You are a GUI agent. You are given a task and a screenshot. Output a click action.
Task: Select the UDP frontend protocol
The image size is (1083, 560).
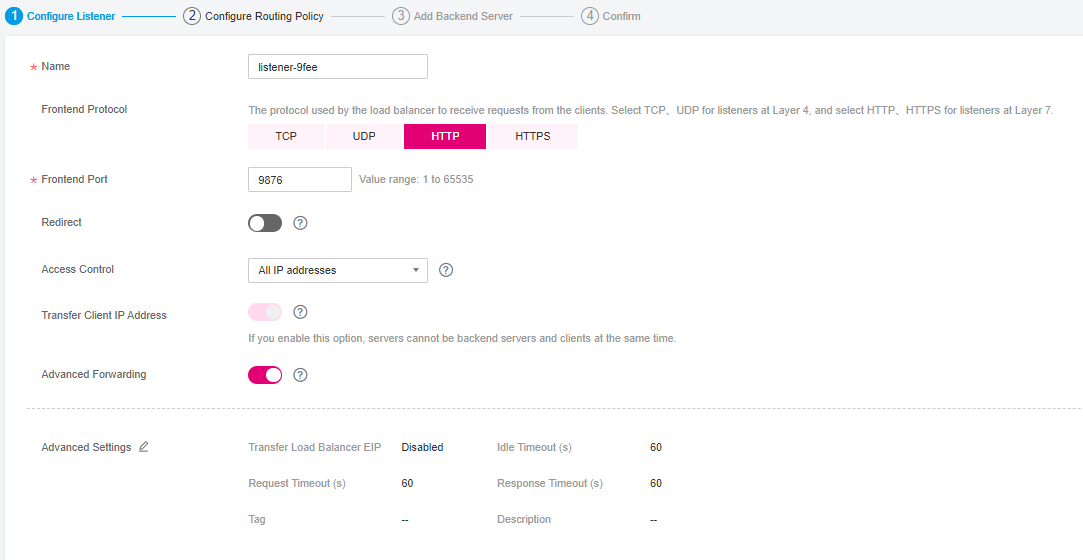(364, 136)
